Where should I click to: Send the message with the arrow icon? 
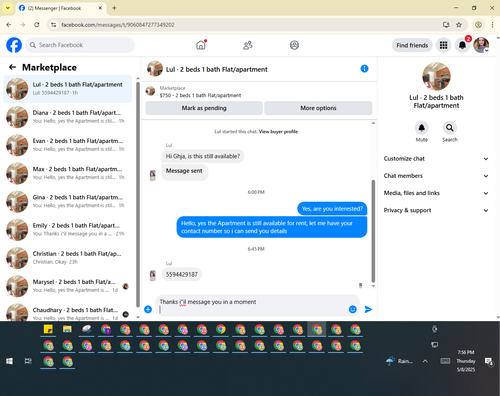pyautogui.click(x=368, y=309)
